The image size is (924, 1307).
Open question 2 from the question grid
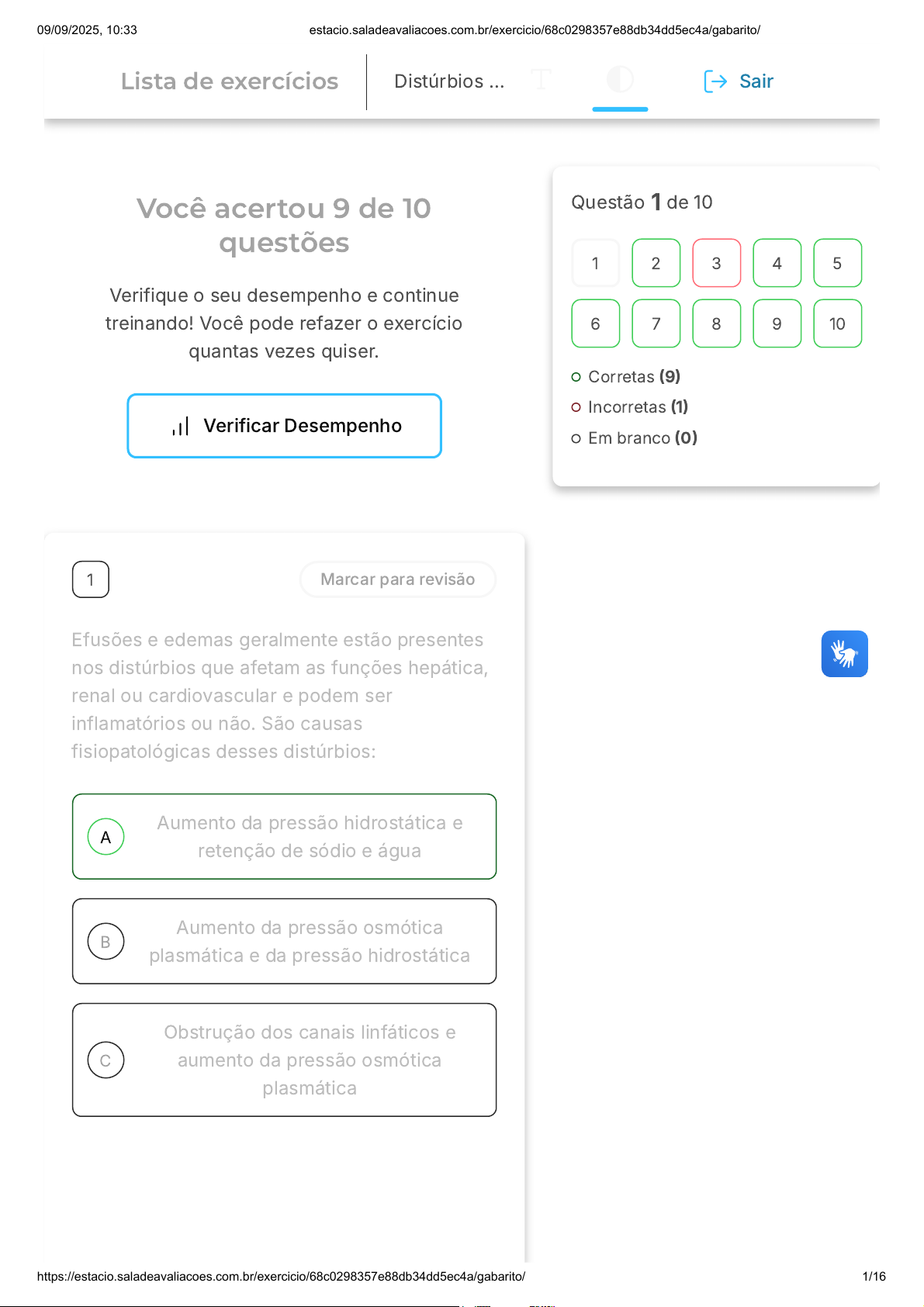coord(656,263)
